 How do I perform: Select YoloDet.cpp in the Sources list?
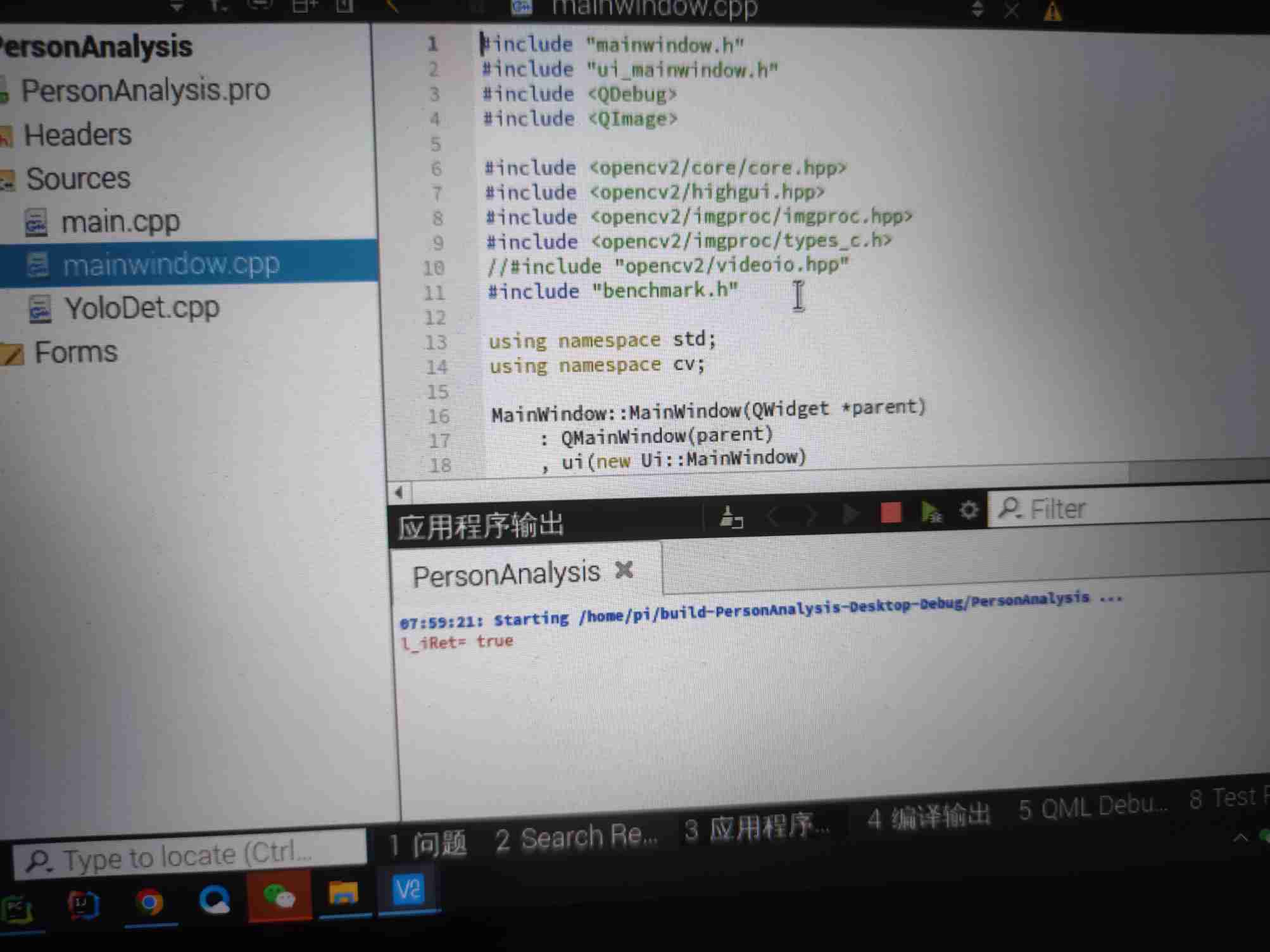click(142, 308)
